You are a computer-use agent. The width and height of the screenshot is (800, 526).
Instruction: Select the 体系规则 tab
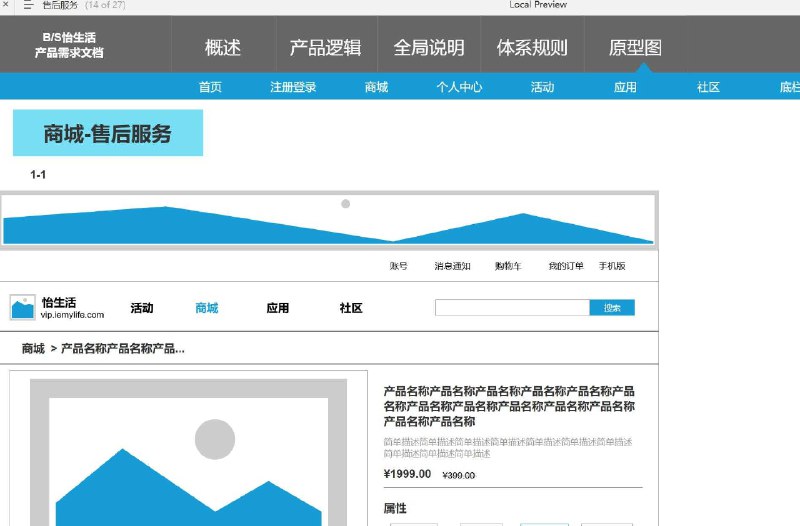click(532, 48)
